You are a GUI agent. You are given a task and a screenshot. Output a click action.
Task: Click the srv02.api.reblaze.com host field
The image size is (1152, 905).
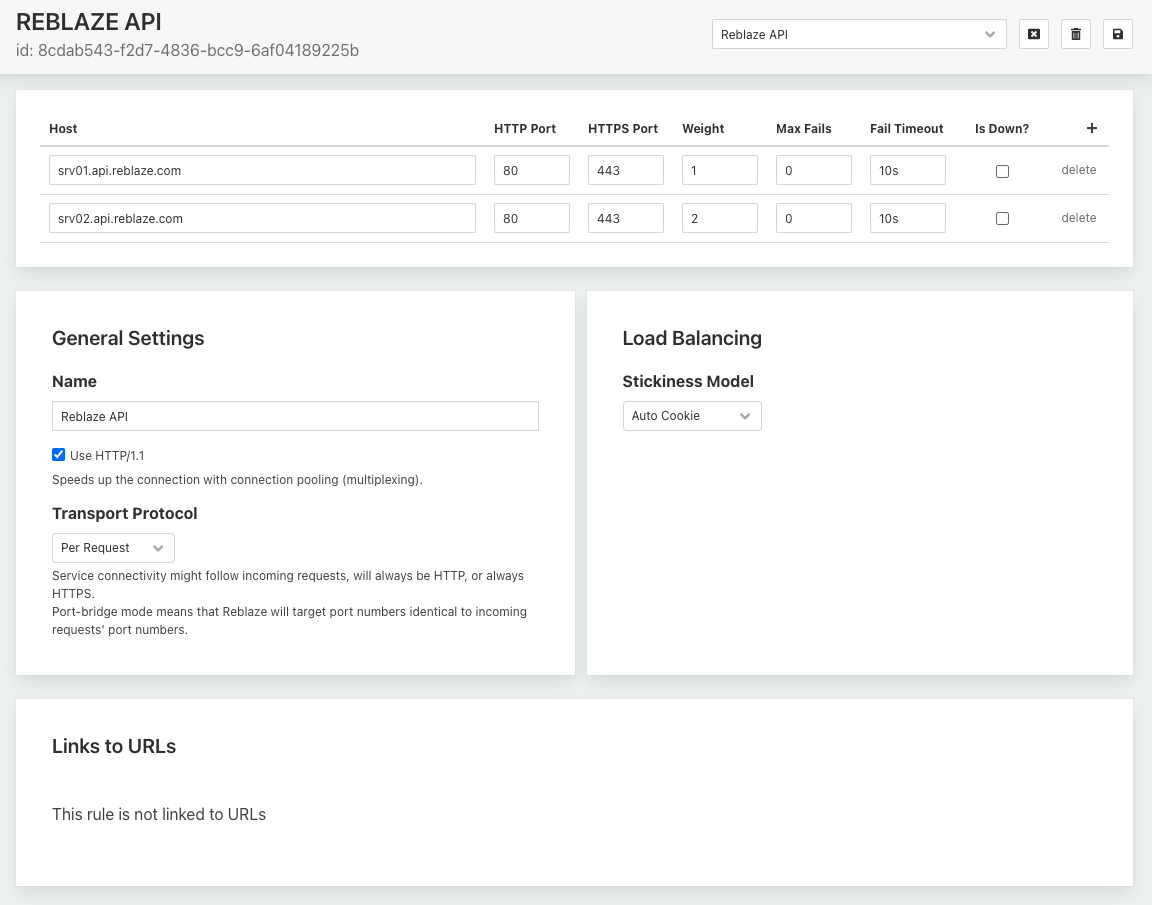point(262,219)
